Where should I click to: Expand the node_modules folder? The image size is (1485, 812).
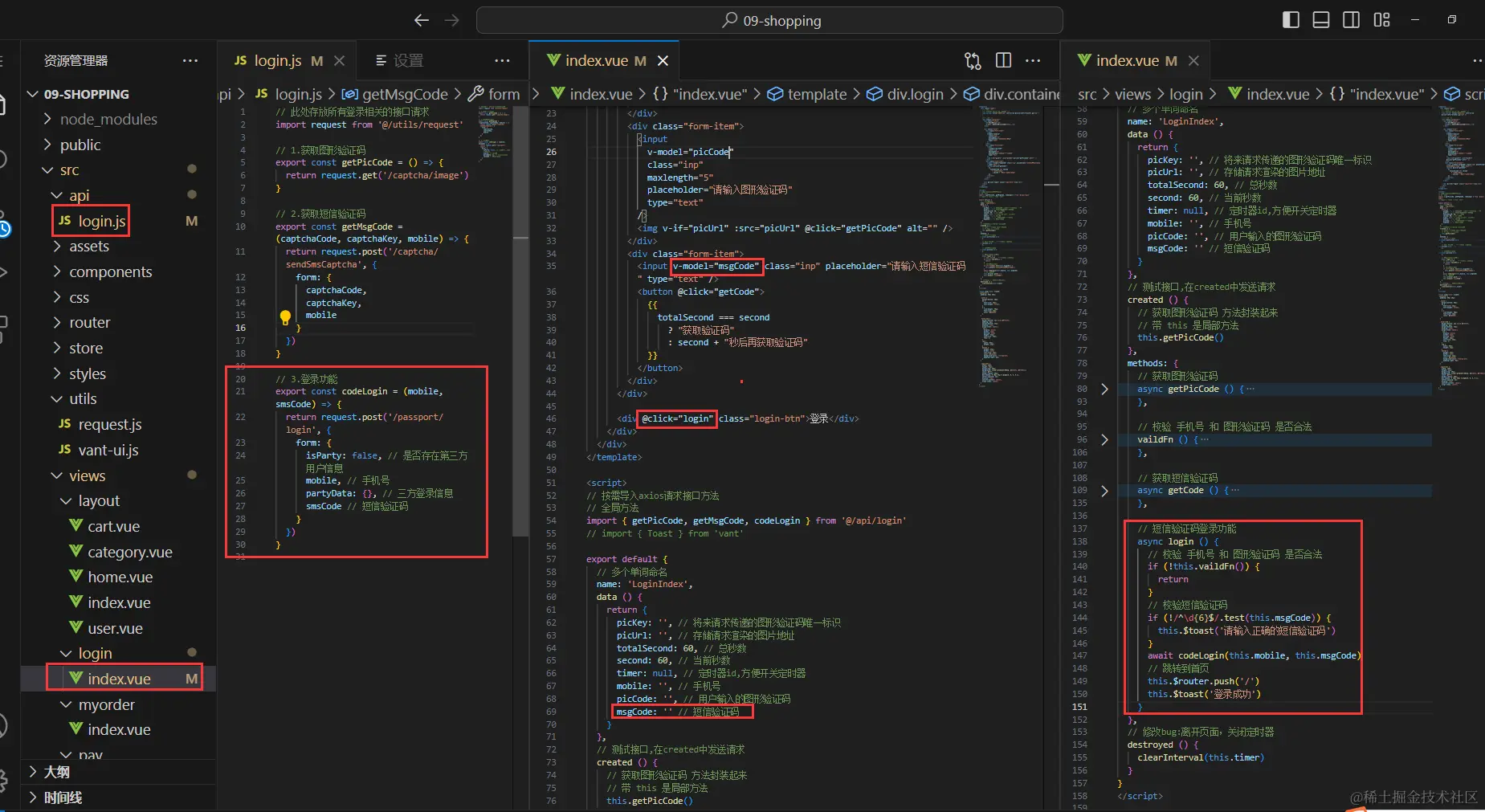(x=108, y=119)
